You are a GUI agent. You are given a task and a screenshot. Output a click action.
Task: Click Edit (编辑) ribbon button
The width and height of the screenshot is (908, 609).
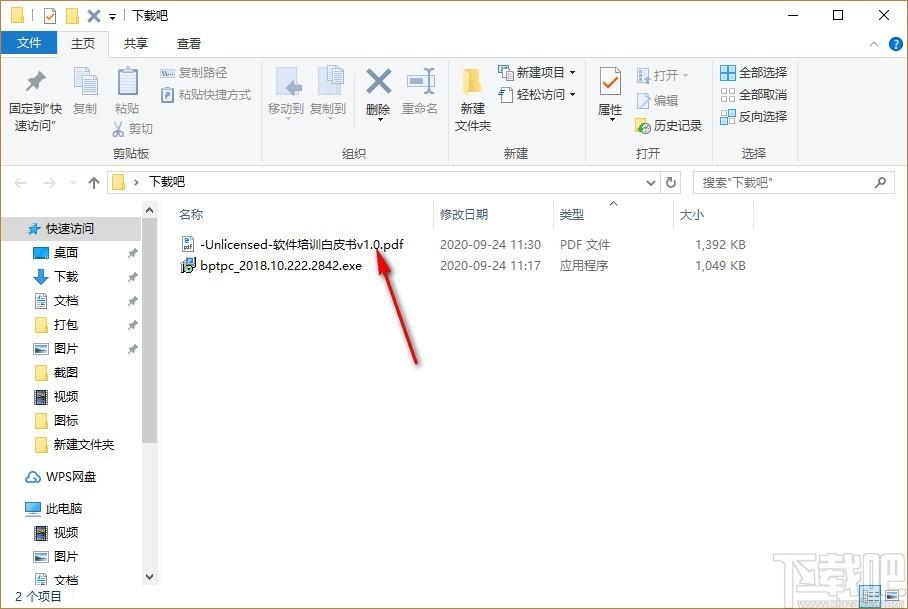[x=657, y=101]
